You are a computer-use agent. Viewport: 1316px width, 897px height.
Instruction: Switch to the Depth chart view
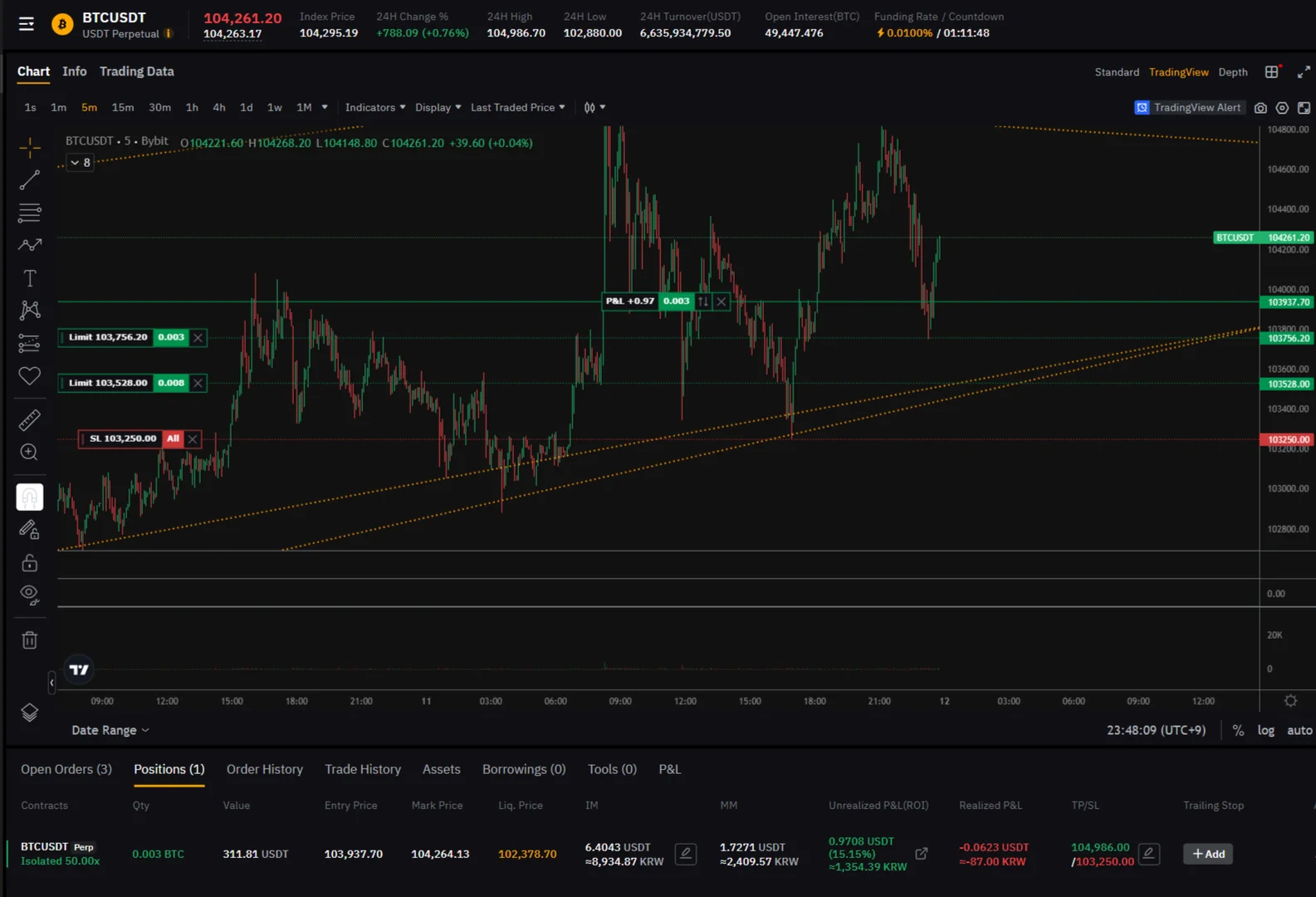pos(1233,72)
